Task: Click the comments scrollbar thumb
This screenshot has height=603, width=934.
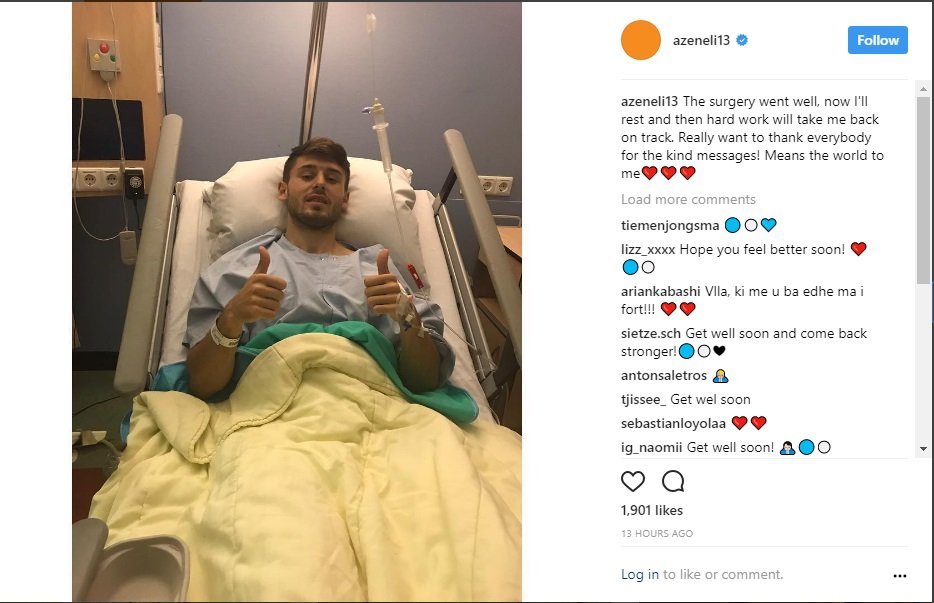Action: tap(923, 189)
